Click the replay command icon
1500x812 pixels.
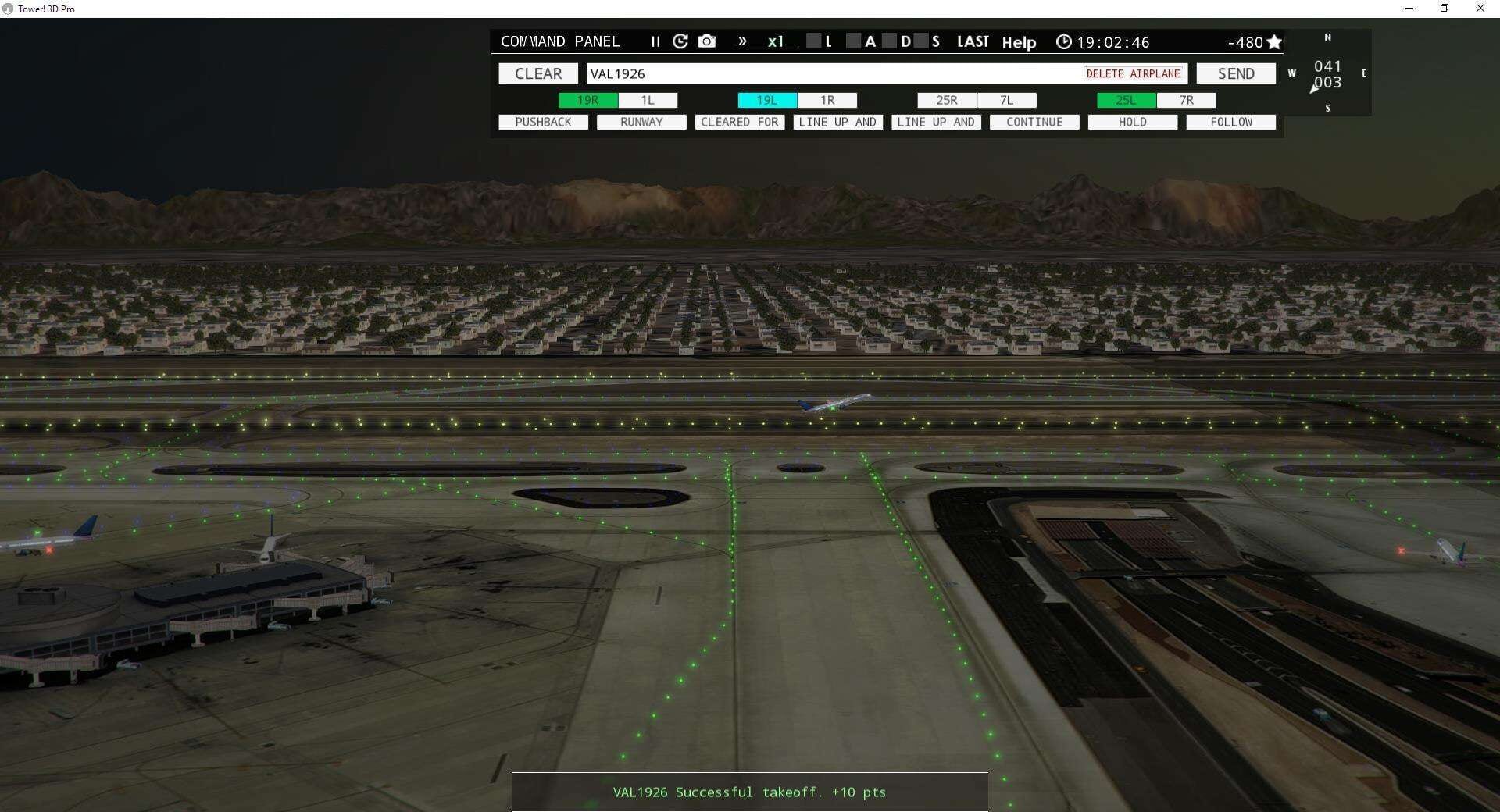[680, 41]
